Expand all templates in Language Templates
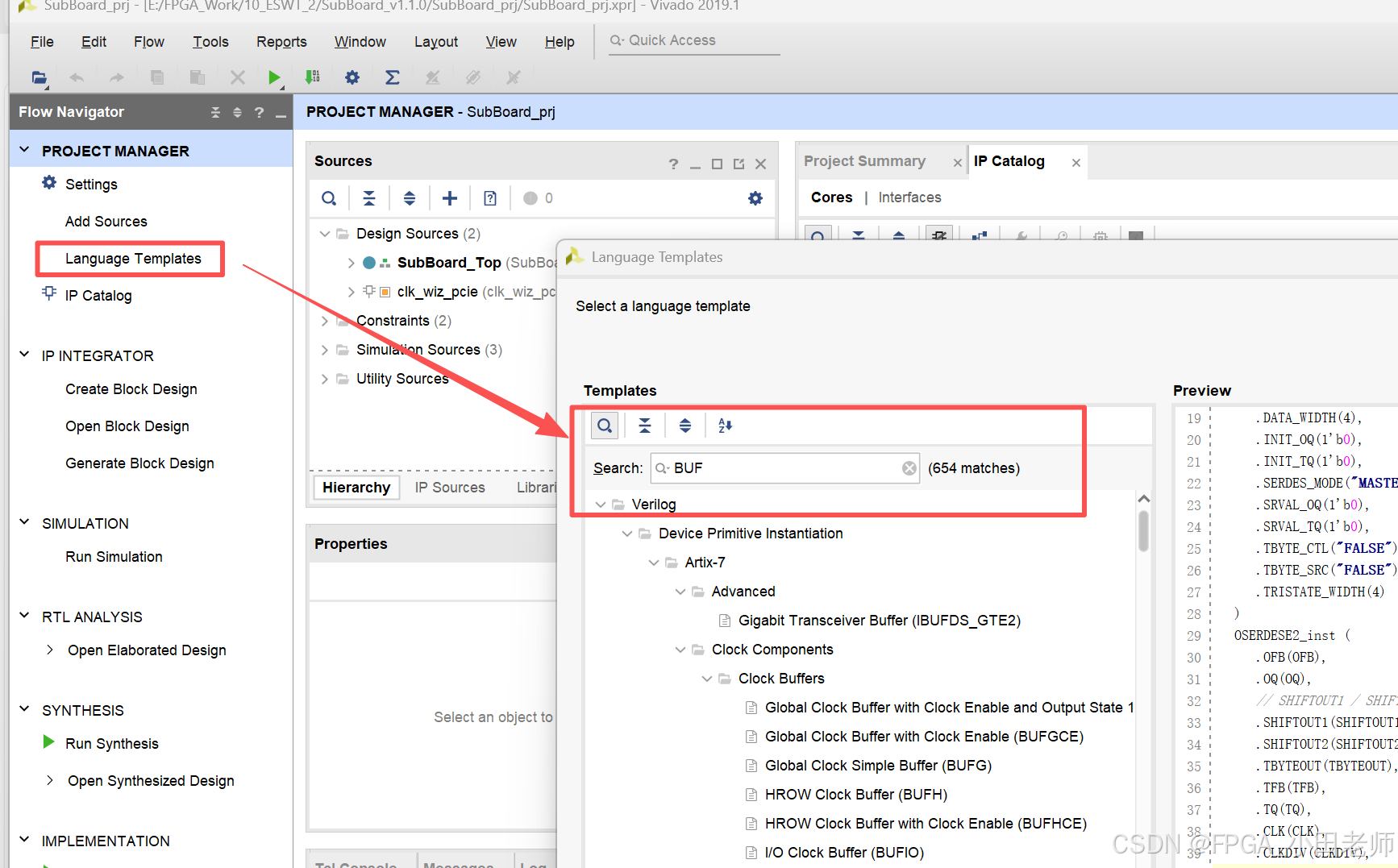The image size is (1398, 868). (685, 426)
